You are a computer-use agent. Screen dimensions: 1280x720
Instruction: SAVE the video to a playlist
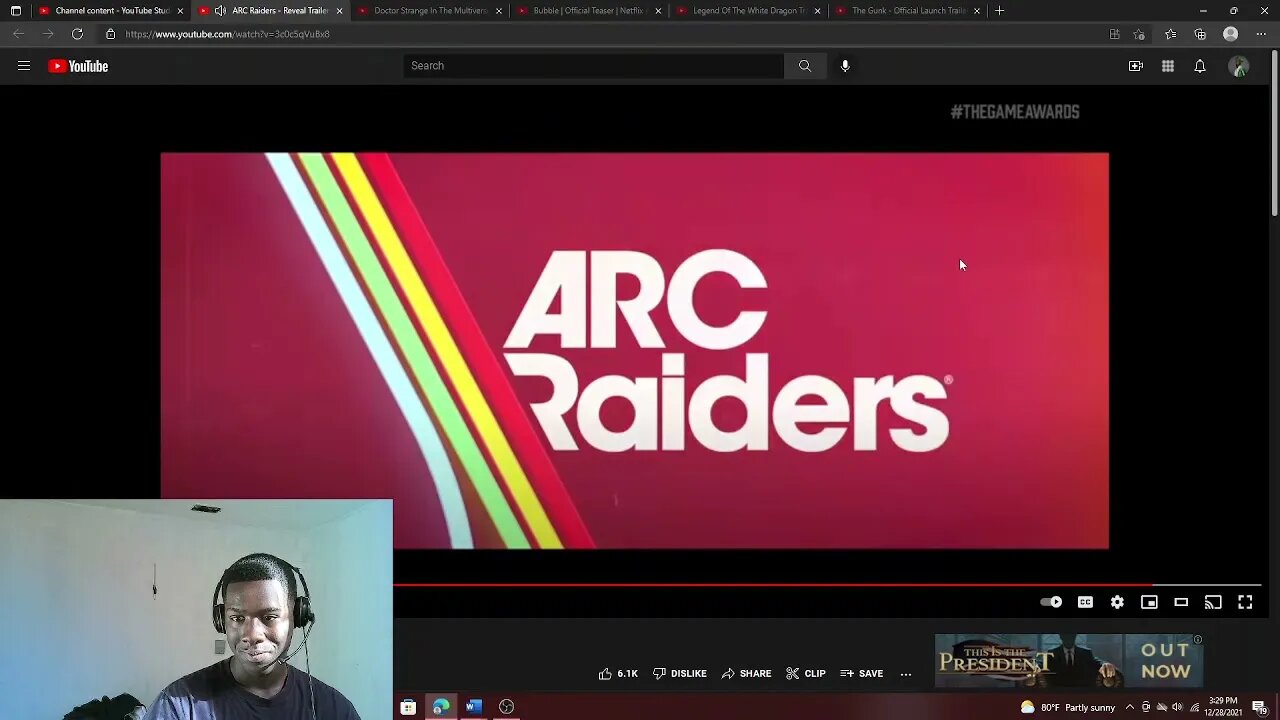862,674
